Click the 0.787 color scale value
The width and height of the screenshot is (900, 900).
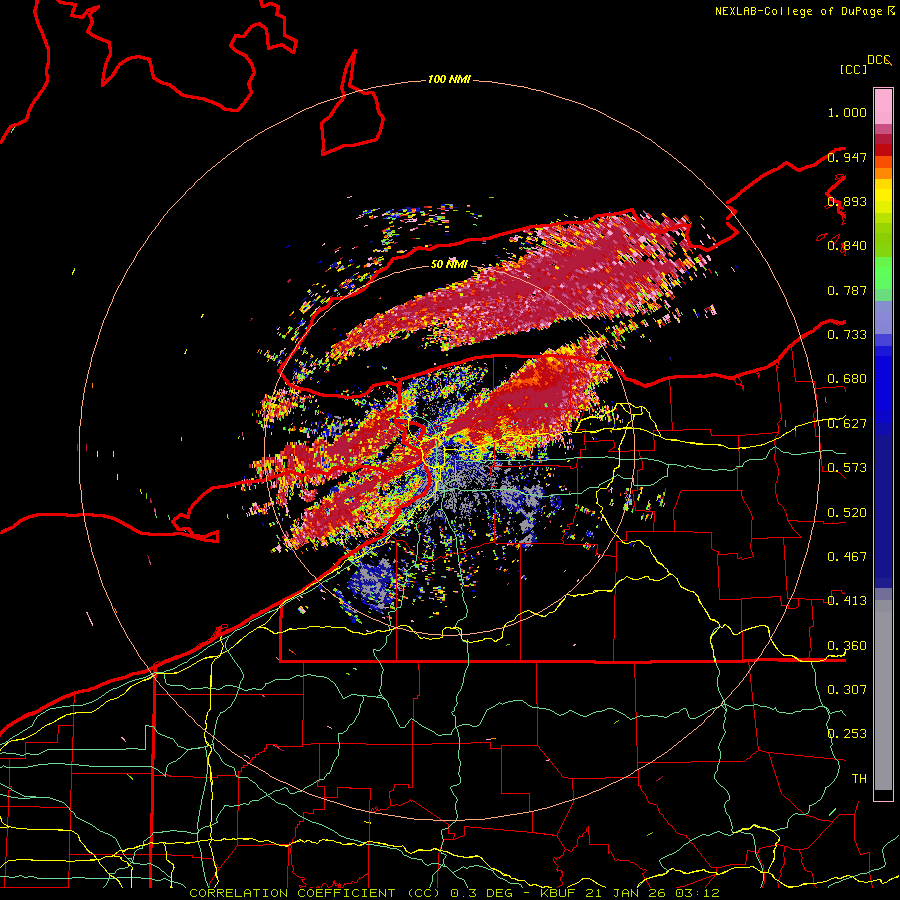click(847, 290)
